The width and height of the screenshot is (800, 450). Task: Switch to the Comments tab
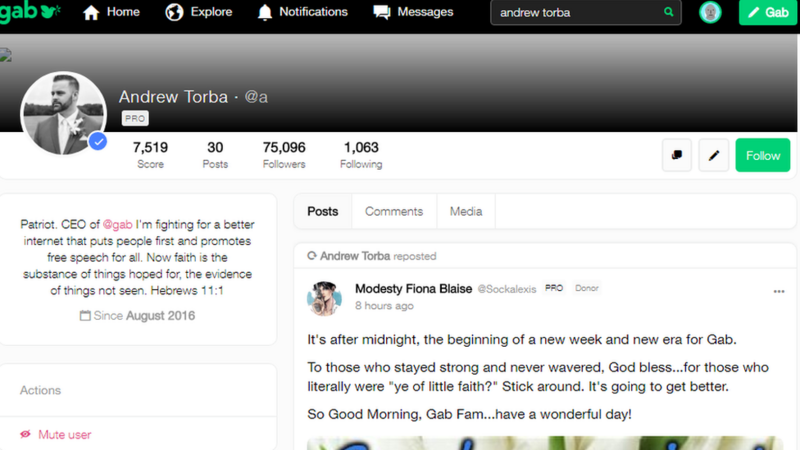pyautogui.click(x=393, y=211)
